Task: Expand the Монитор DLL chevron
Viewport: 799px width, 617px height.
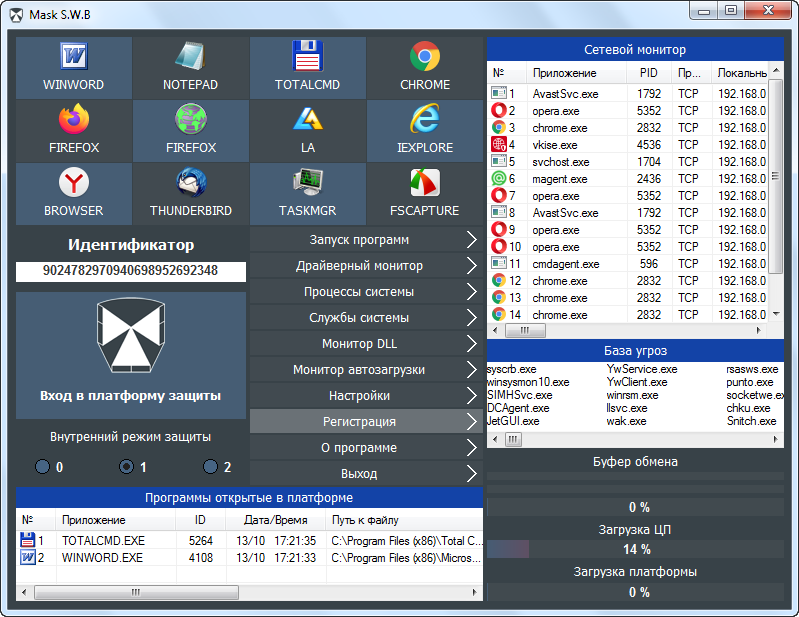Action: [471, 344]
